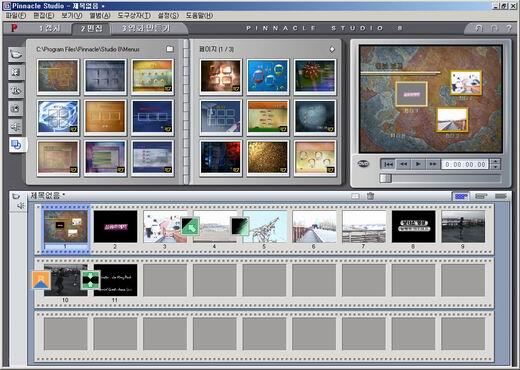Select storyboard clip 7 snowy fence
This screenshot has width=520, height=370.
(364, 226)
